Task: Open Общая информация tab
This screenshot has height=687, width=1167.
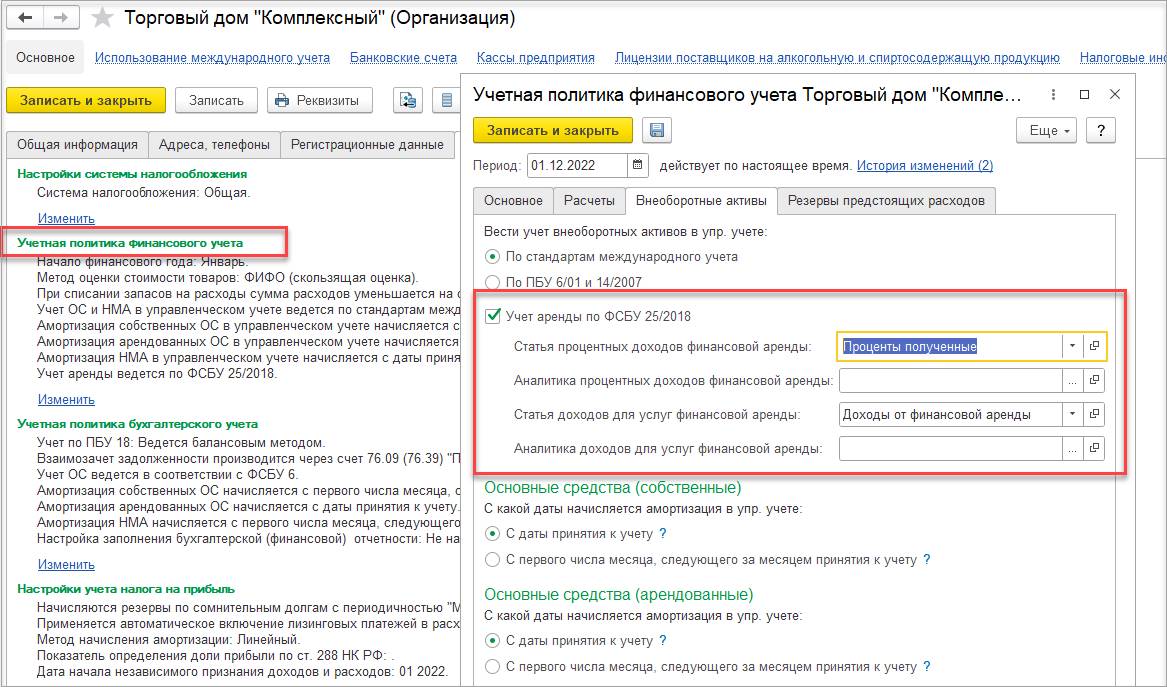Action: [77, 144]
